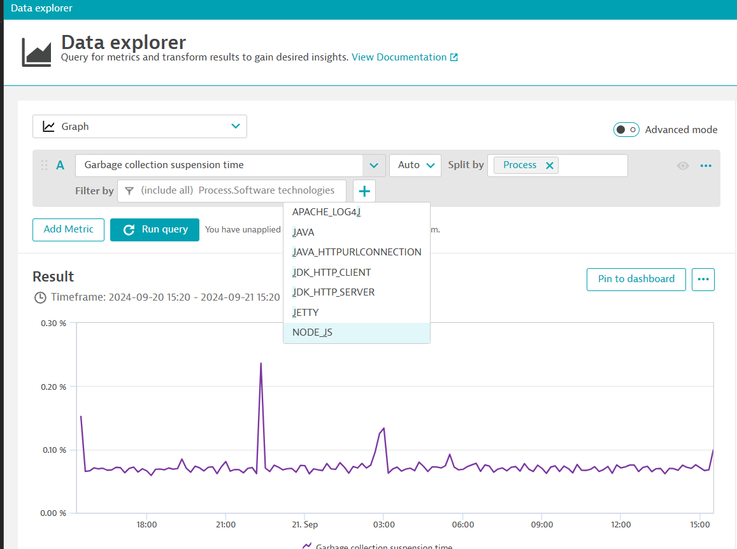Toggle visibility of metric A

pos(683,166)
